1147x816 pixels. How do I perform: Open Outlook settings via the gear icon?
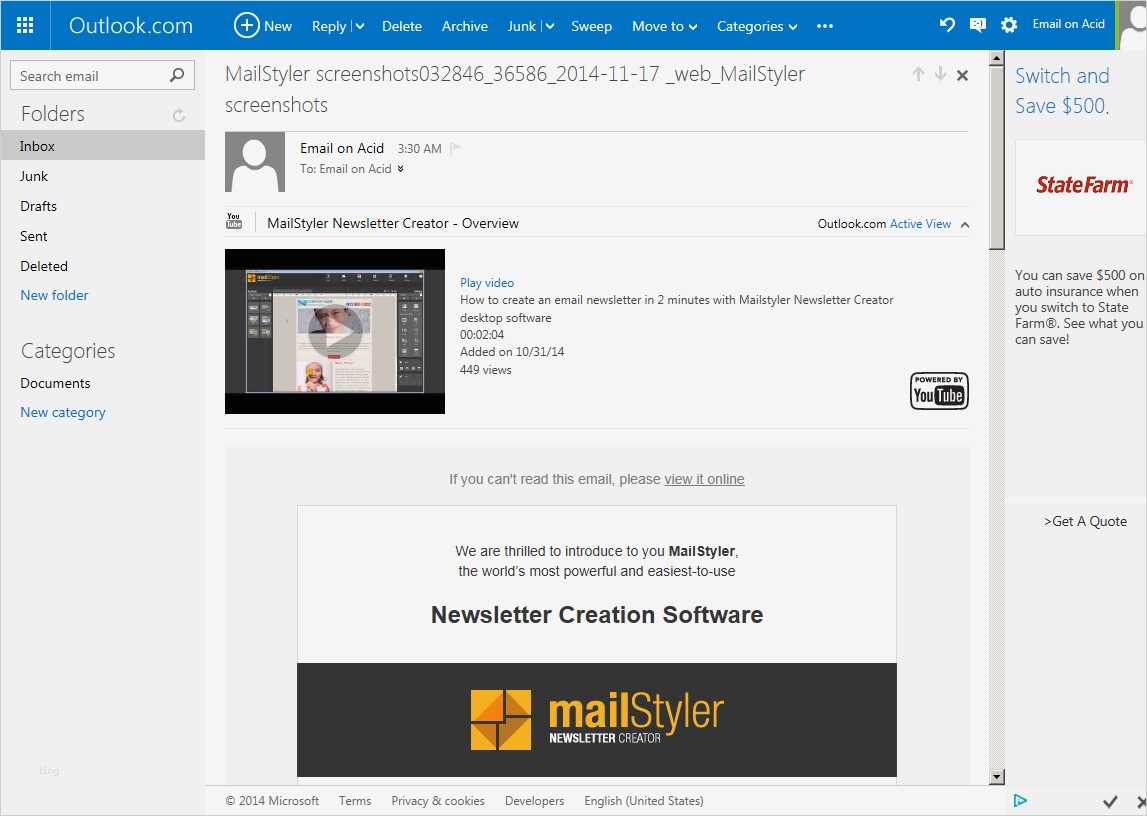(x=1008, y=25)
